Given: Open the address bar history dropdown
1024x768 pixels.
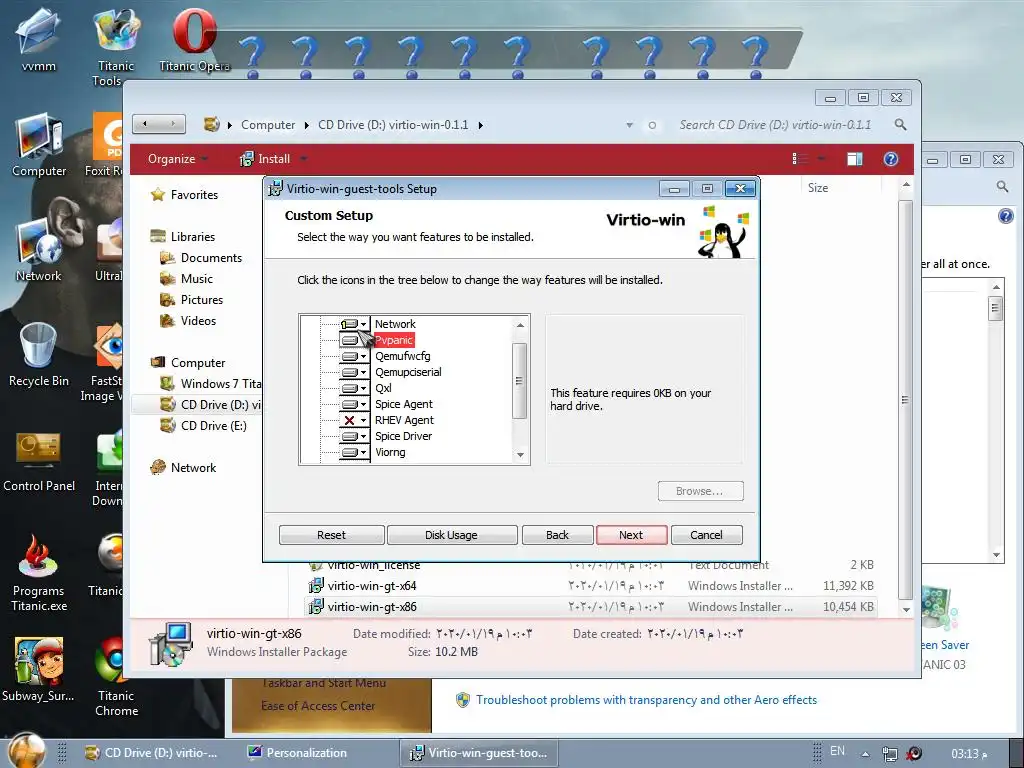Looking at the screenshot, I should point(629,125).
